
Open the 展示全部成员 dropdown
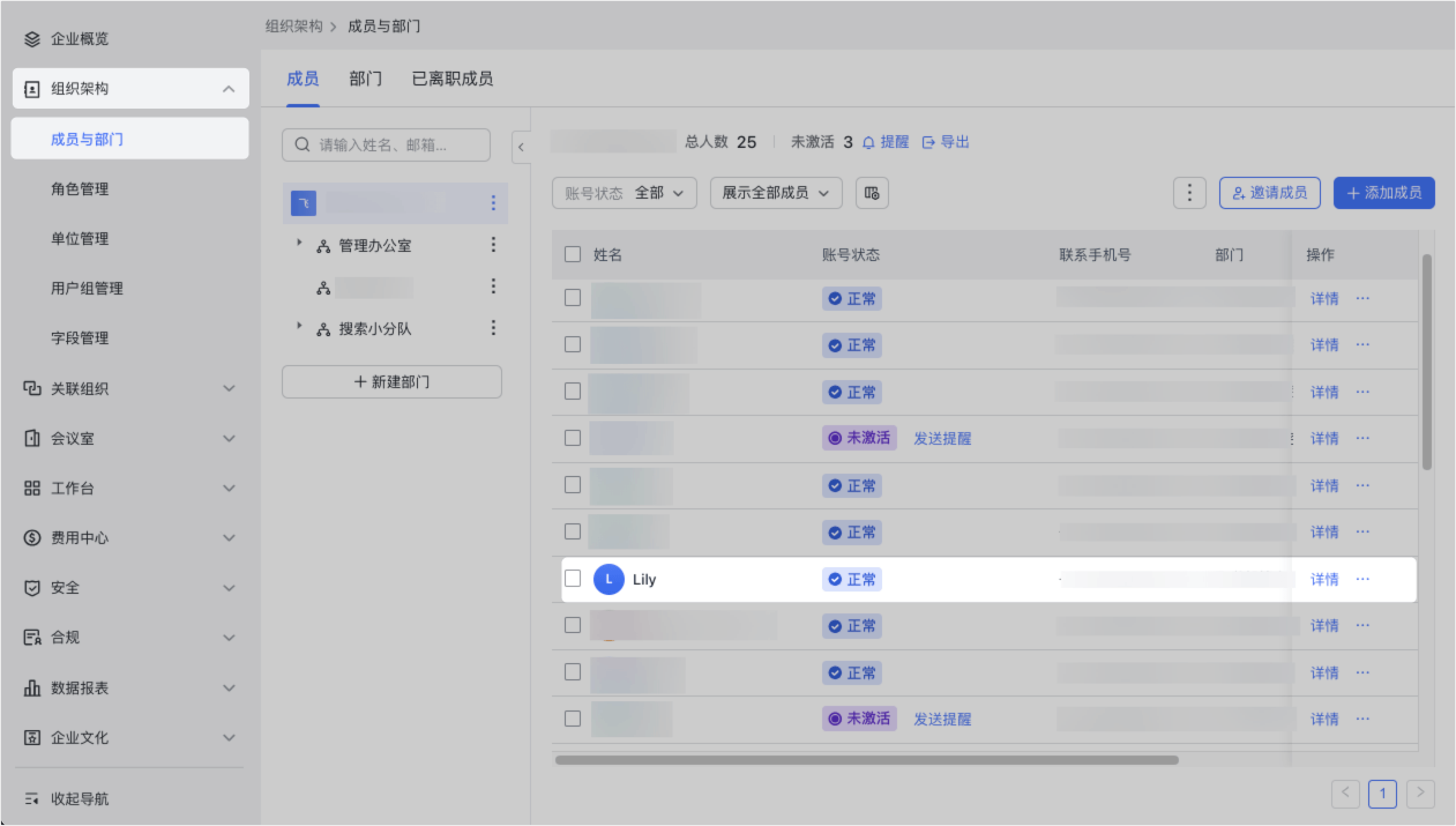point(775,193)
